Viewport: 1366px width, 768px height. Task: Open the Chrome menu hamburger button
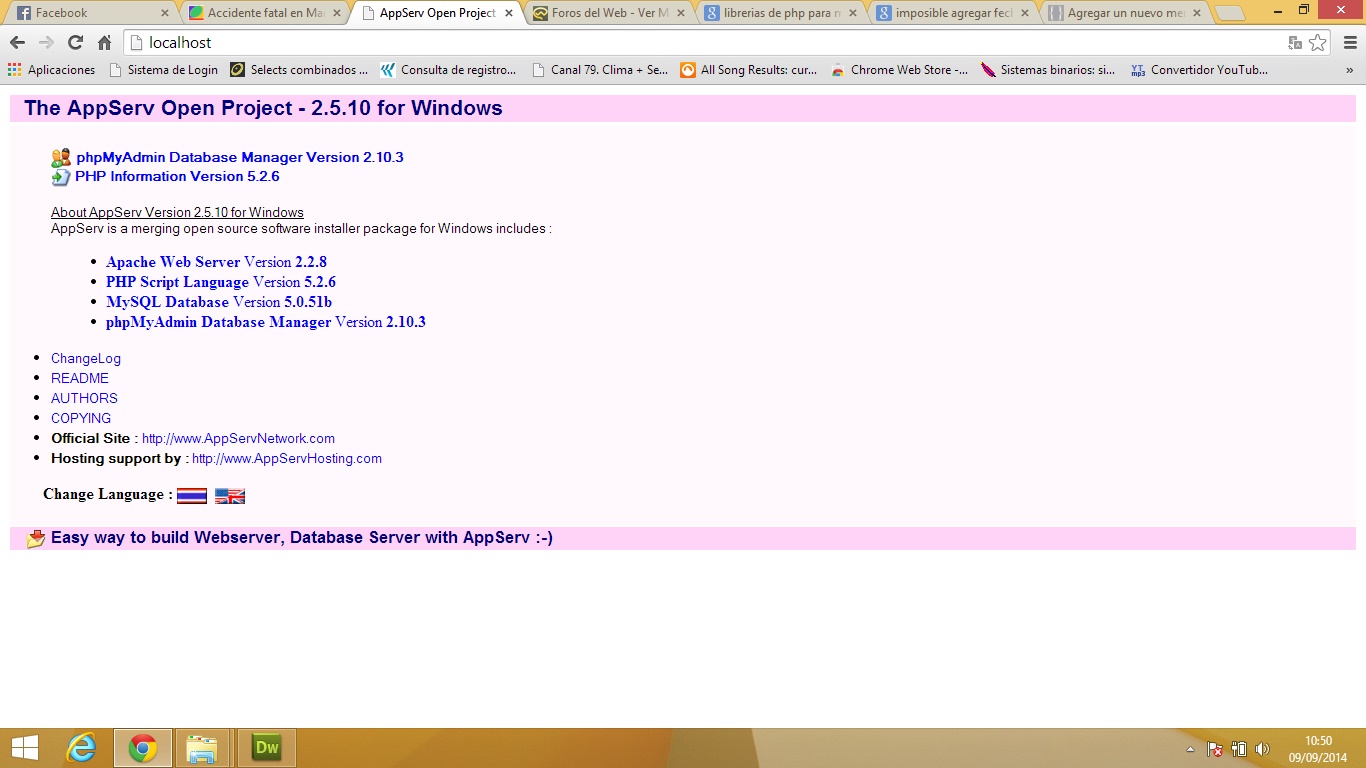coord(1350,43)
